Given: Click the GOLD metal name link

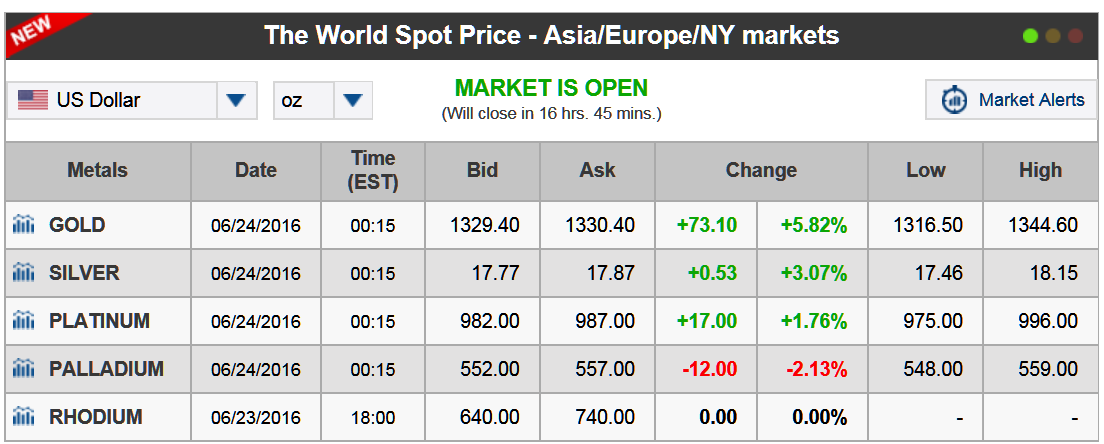Looking at the screenshot, I should 77,225.
